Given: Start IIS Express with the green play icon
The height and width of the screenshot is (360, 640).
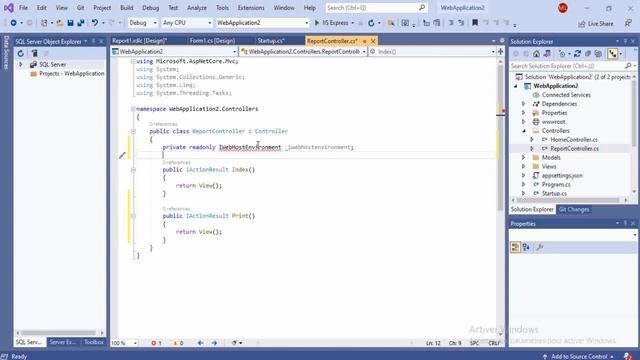Looking at the screenshot, I should coord(316,23).
